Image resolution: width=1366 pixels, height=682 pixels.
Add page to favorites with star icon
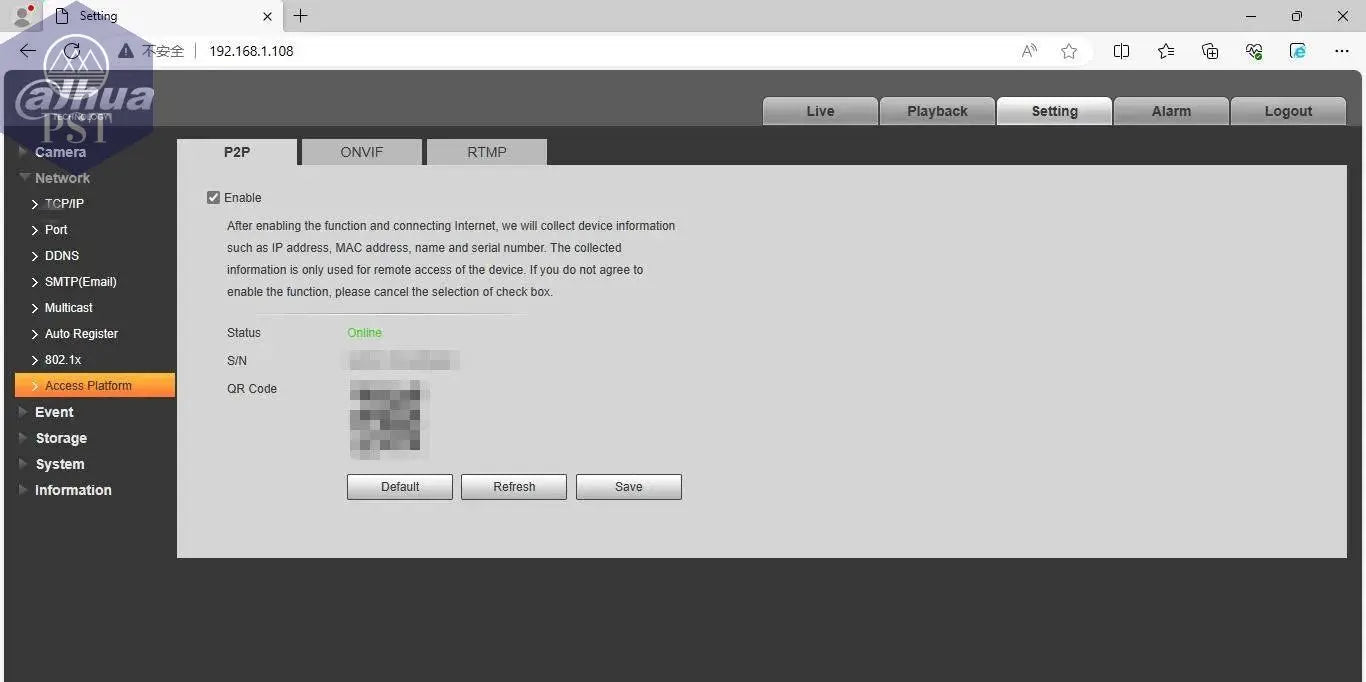pos(1069,51)
